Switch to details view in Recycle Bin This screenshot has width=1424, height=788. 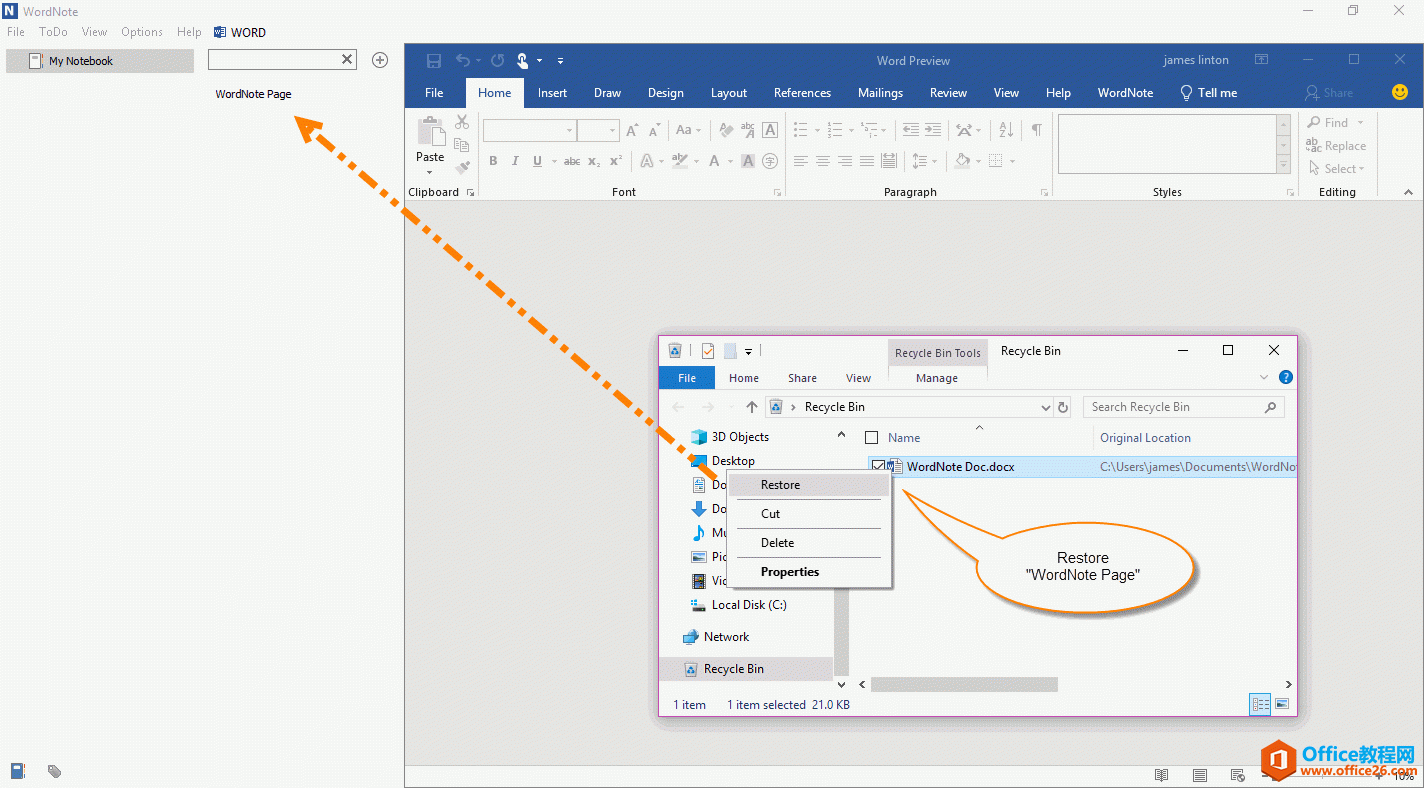pos(1261,705)
